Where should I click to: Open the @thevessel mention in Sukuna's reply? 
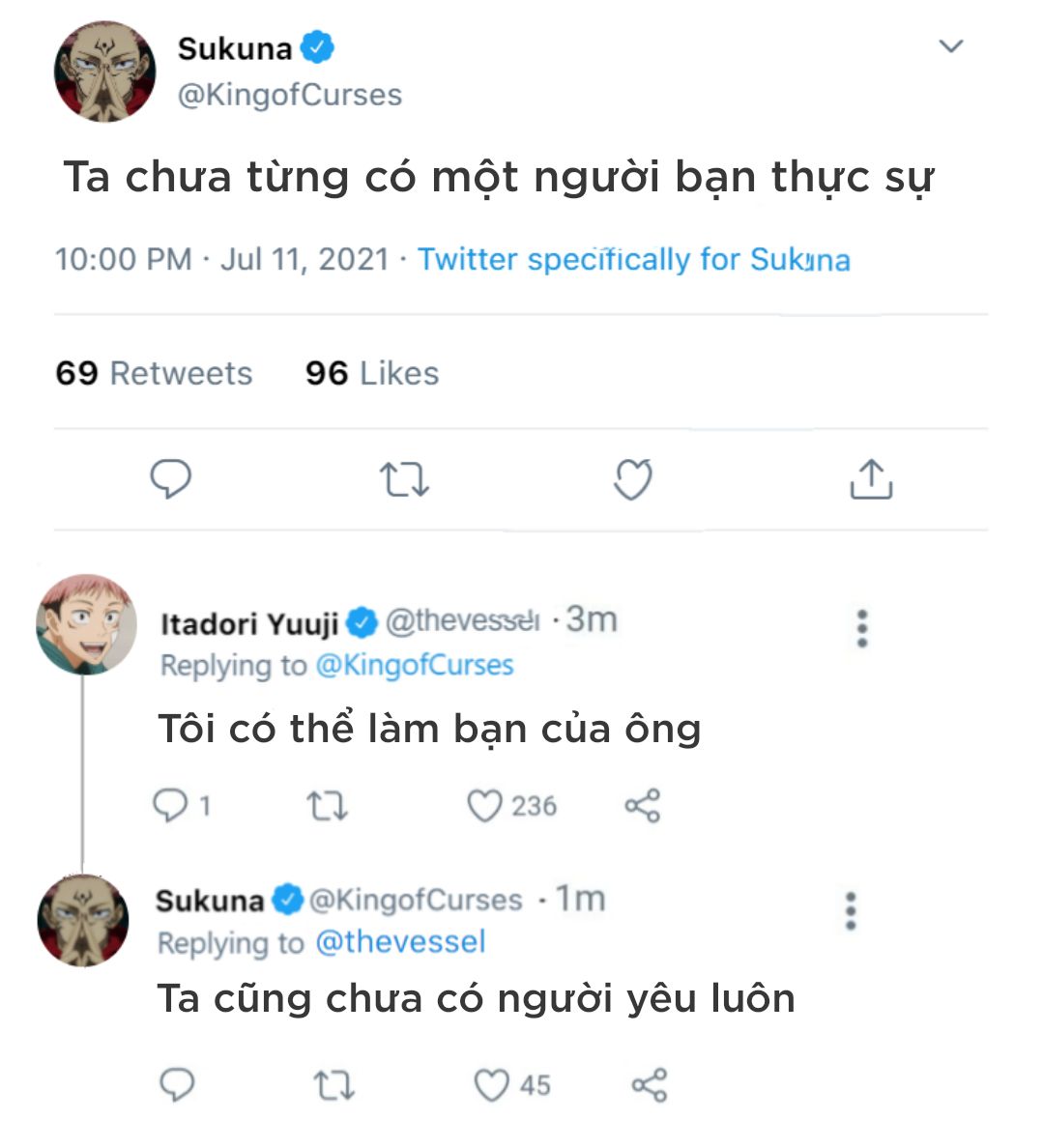(400, 941)
